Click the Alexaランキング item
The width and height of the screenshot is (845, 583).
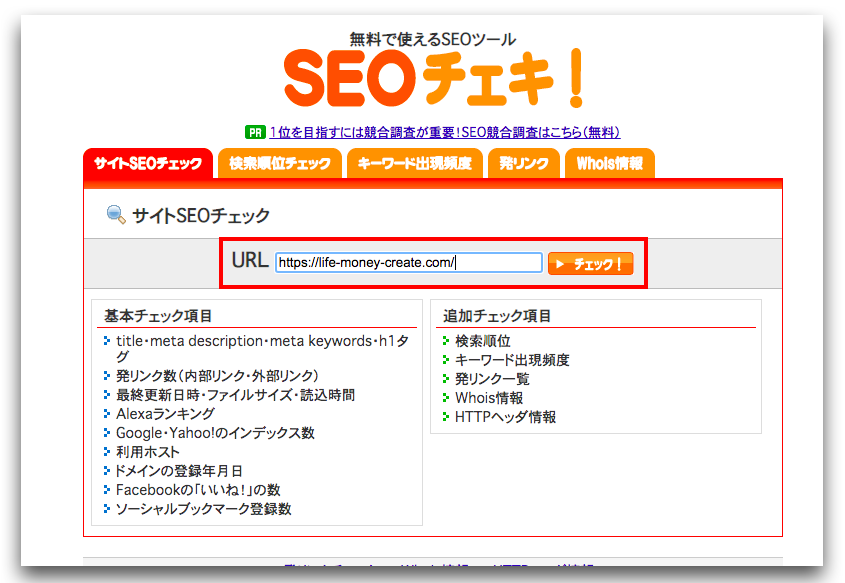click(165, 414)
